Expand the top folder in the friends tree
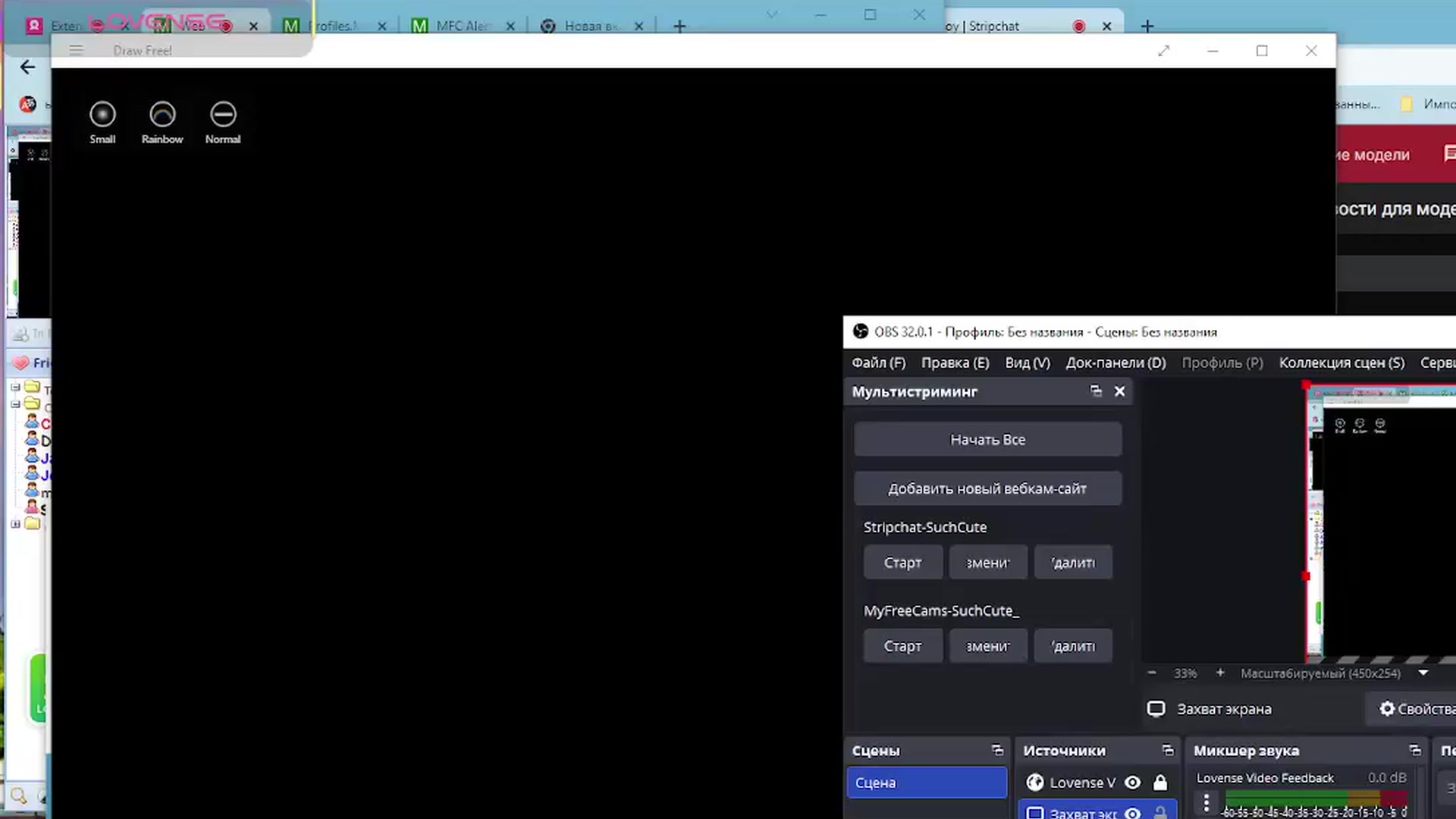The width and height of the screenshot is (1456, 819). pyautogui.click(x=15, y=387)
